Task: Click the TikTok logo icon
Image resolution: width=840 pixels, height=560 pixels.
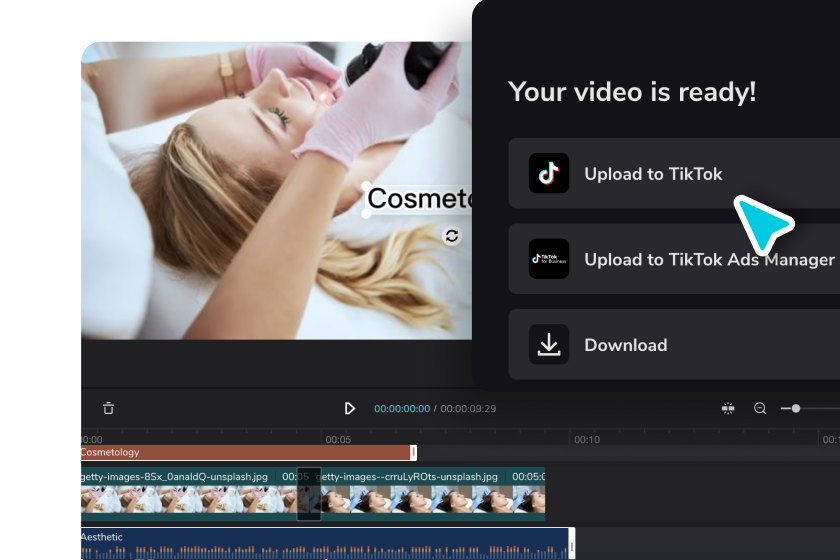Action: pos(549,173)
